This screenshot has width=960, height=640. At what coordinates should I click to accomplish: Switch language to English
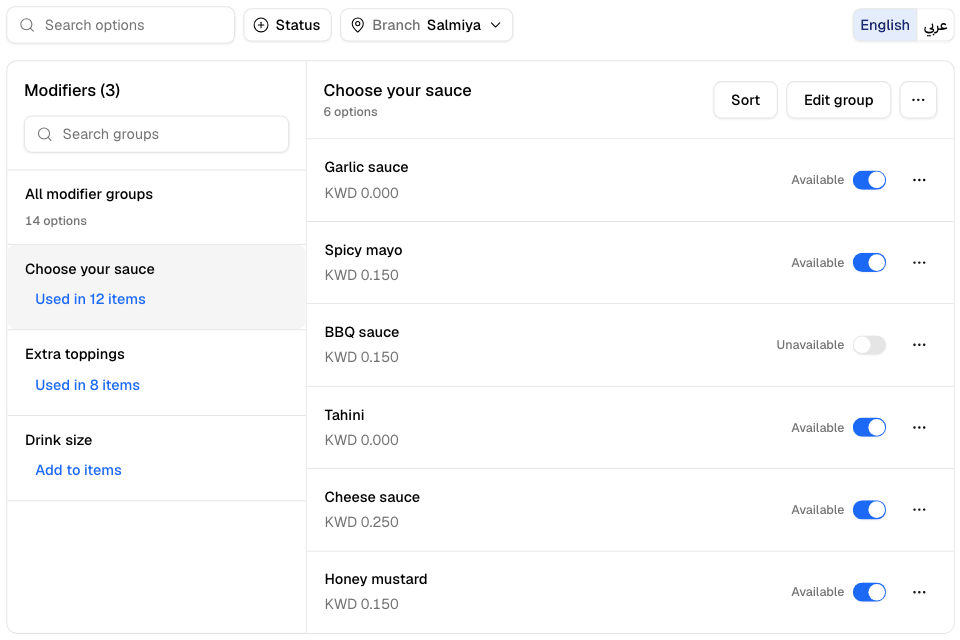885,25
